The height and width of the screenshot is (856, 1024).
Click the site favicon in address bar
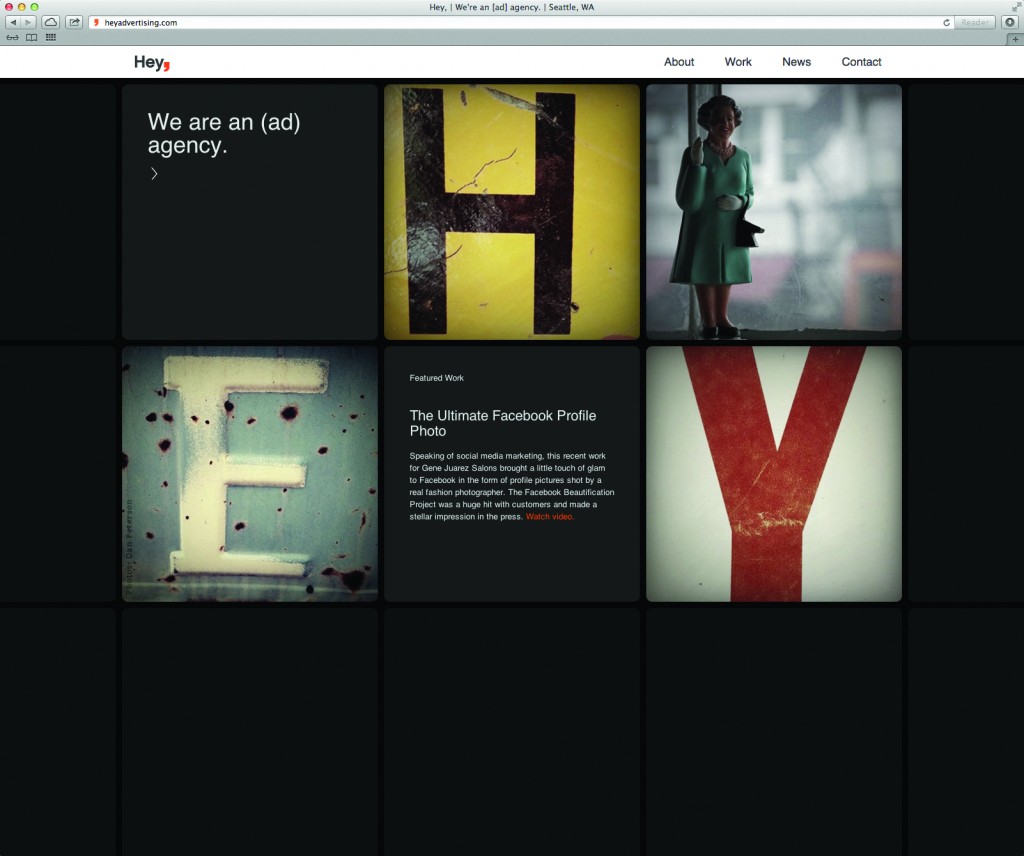96,22
